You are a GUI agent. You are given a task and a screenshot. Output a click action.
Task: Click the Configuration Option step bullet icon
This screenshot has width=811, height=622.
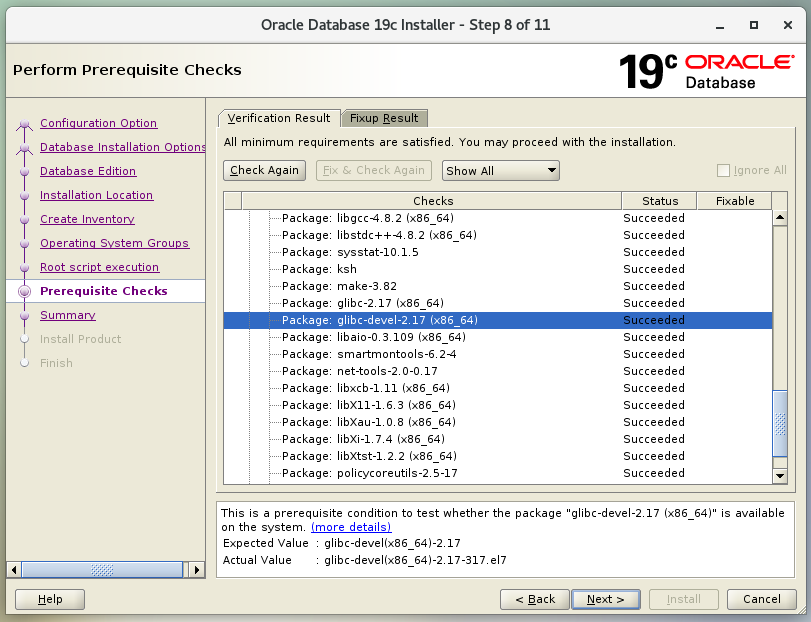pyautogui.click(x=24, y=125)
